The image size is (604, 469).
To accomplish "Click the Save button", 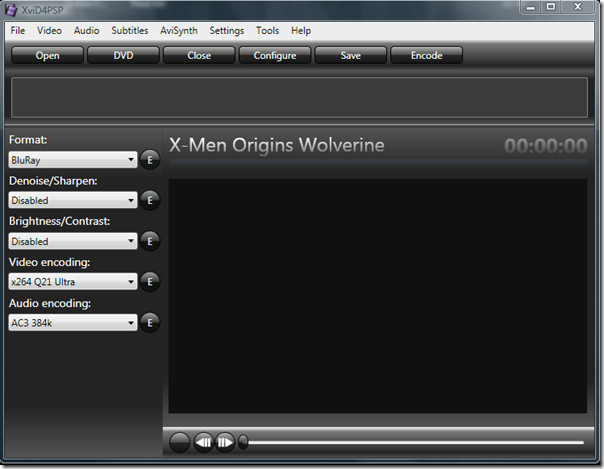I will [351, 55].
